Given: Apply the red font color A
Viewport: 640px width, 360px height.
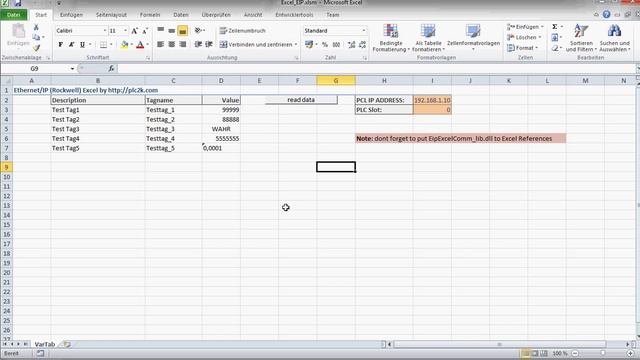Looking at the screenshot, I should tap(140, 44).
